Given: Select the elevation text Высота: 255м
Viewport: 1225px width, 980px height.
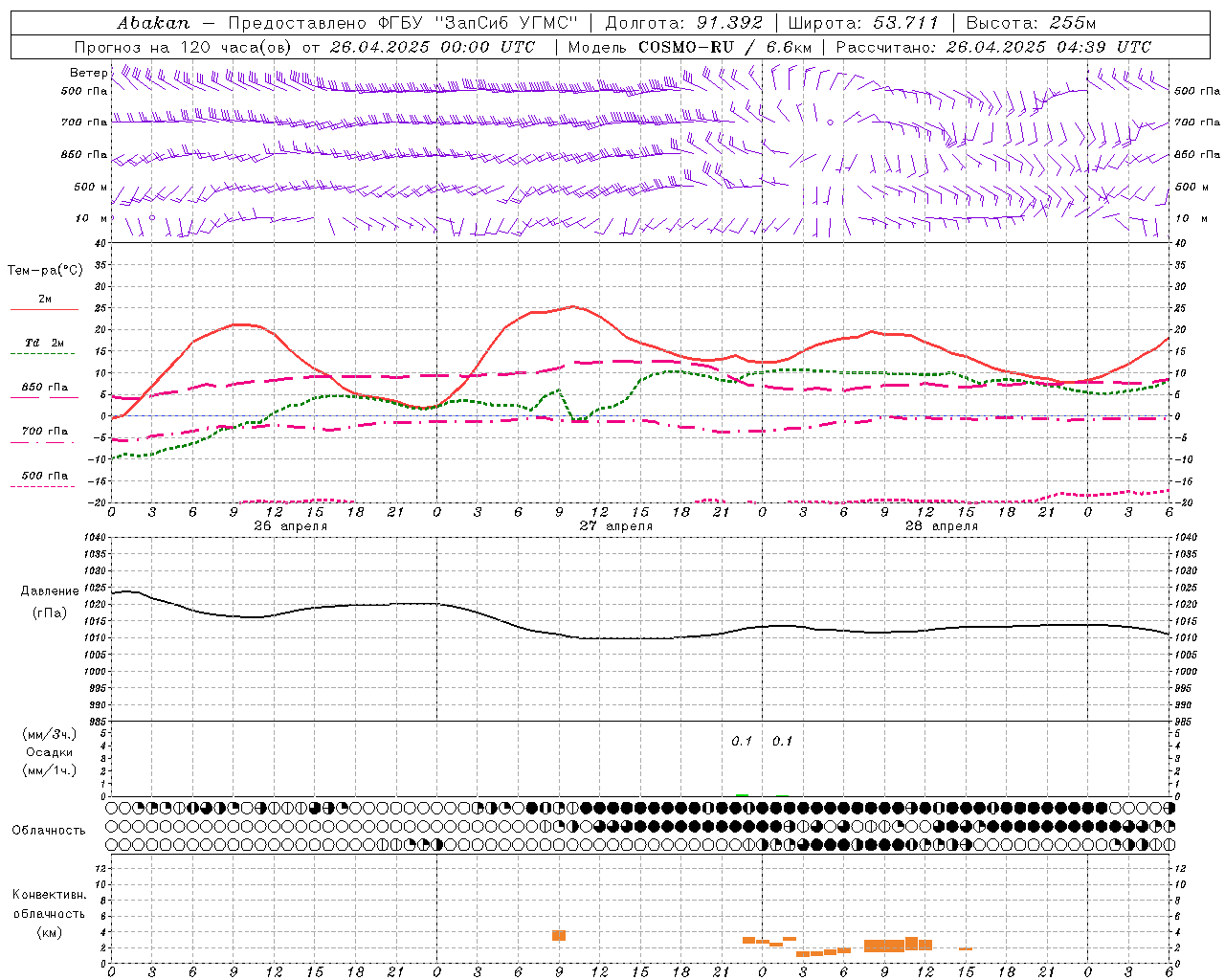Looking at the screenshot, I should coord(1031,23).
